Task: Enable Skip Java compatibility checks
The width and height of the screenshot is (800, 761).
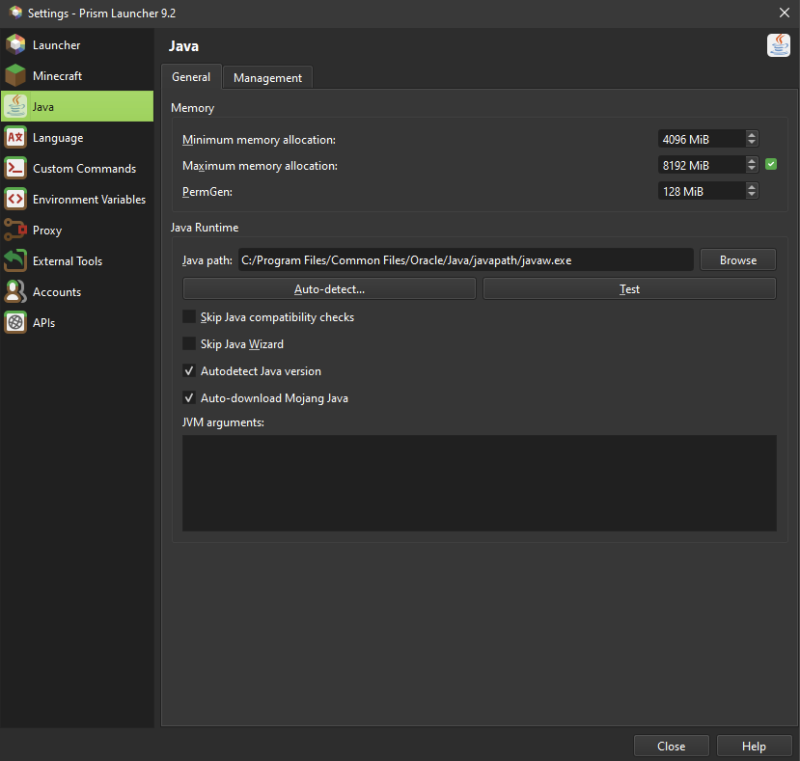Action: tap(189, 317)
